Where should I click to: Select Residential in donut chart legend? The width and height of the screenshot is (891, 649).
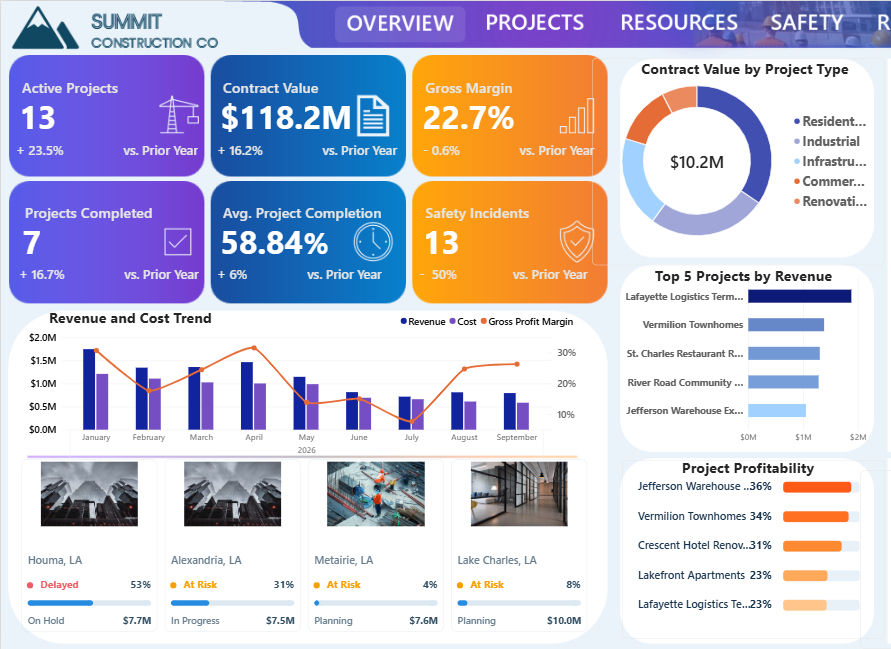coord(830,121)
